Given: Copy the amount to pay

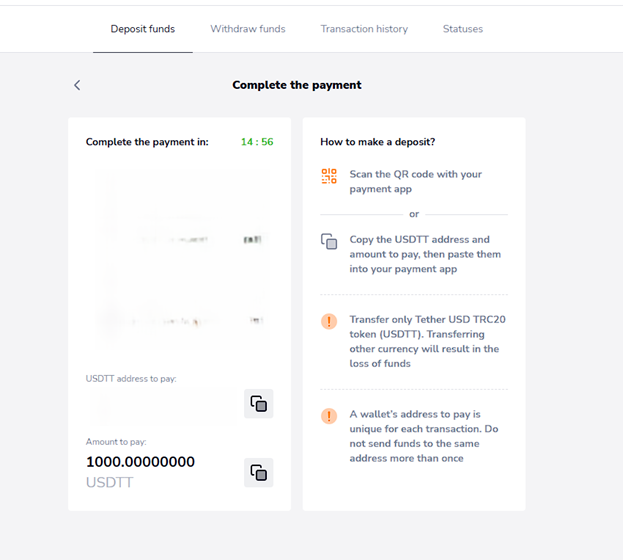Looking at the screenshot, I should (x=258, y=472).
